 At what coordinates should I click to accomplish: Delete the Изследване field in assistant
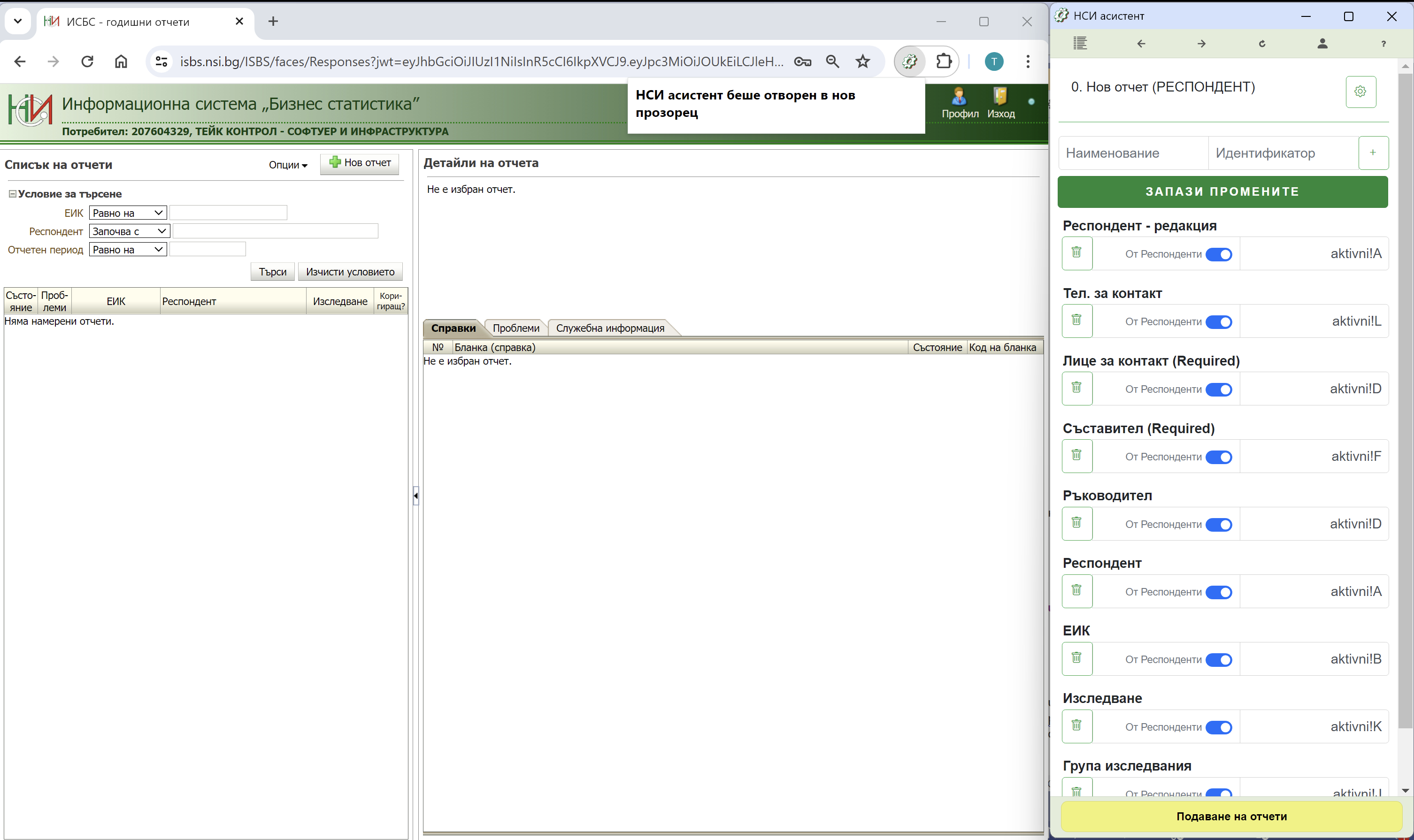point(1076,725)
